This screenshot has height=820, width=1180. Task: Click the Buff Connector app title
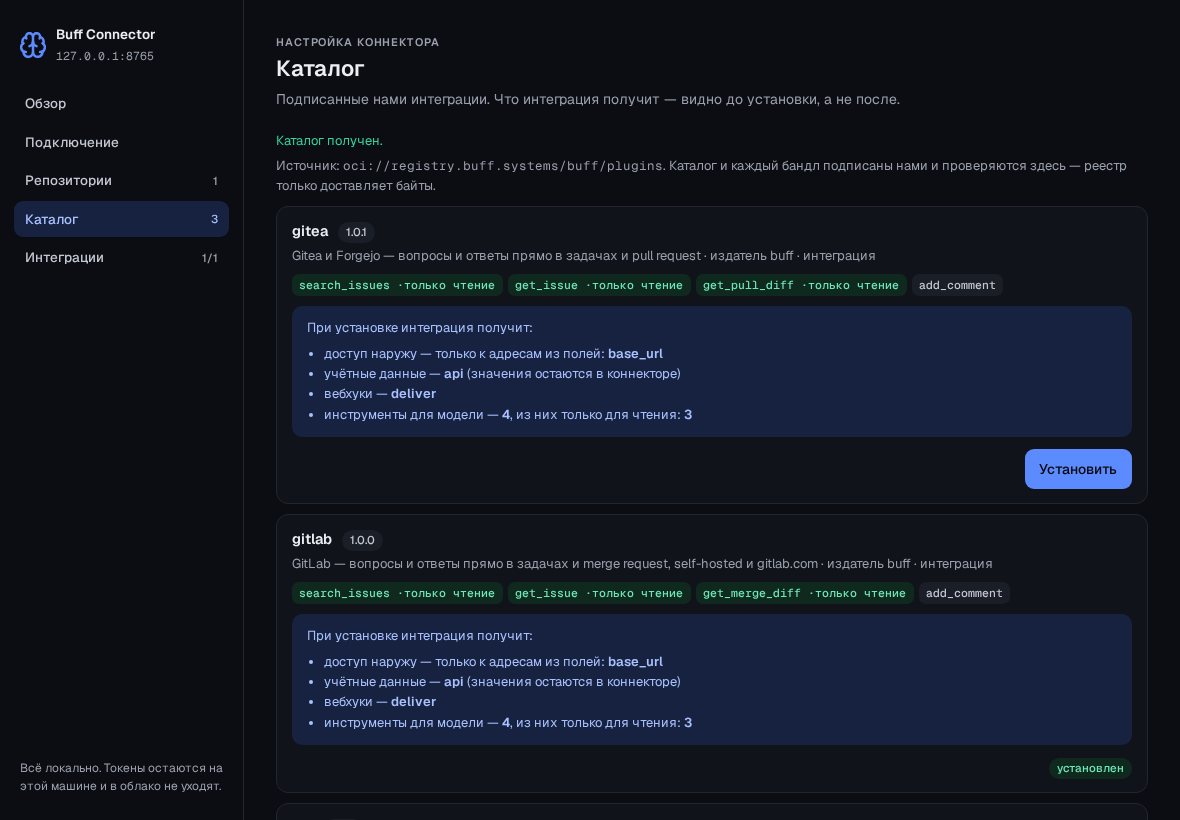(x=105, y=35)
